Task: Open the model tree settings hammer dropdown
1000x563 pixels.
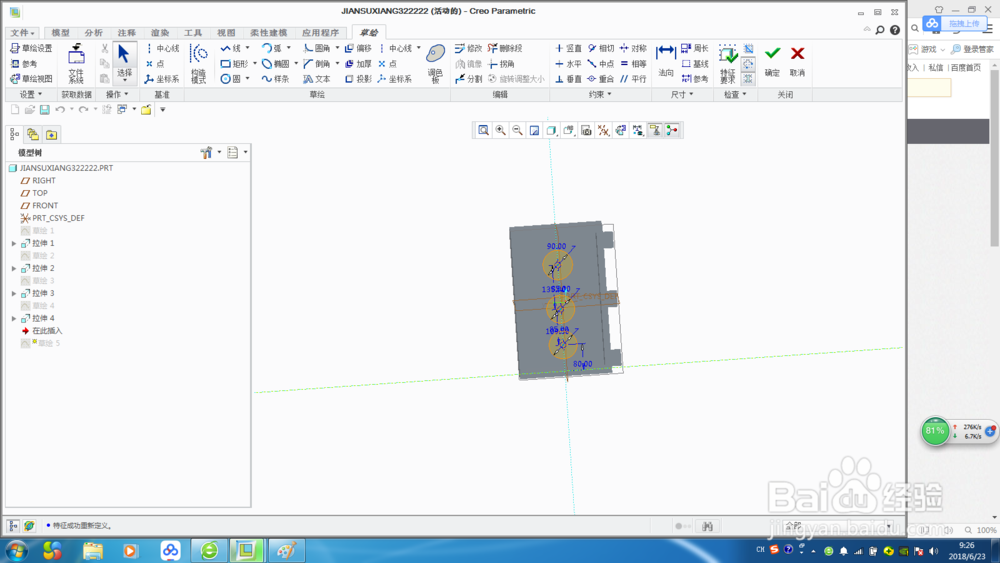Action: pos(210,152)
